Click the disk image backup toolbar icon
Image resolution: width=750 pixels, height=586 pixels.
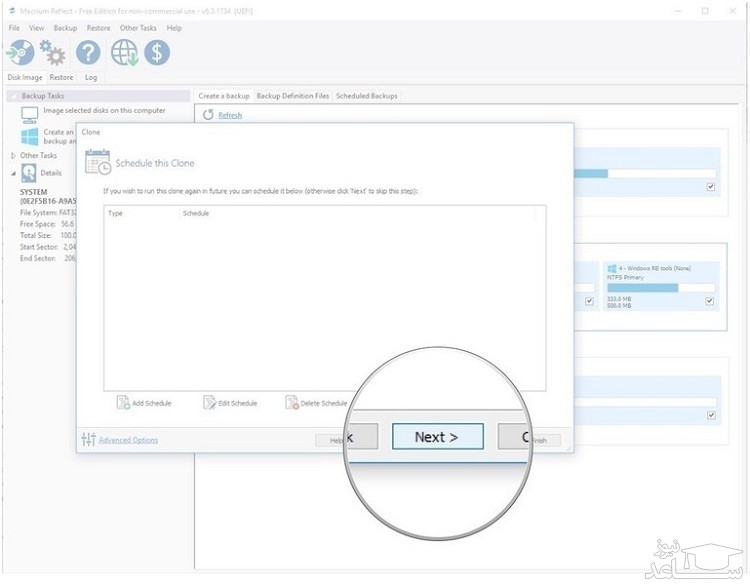21,53
